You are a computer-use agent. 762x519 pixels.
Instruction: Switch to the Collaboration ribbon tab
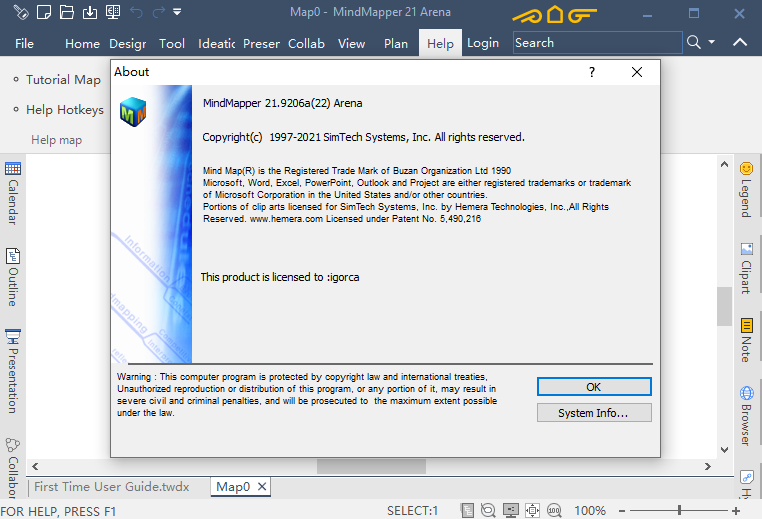(x=306, y=44)
